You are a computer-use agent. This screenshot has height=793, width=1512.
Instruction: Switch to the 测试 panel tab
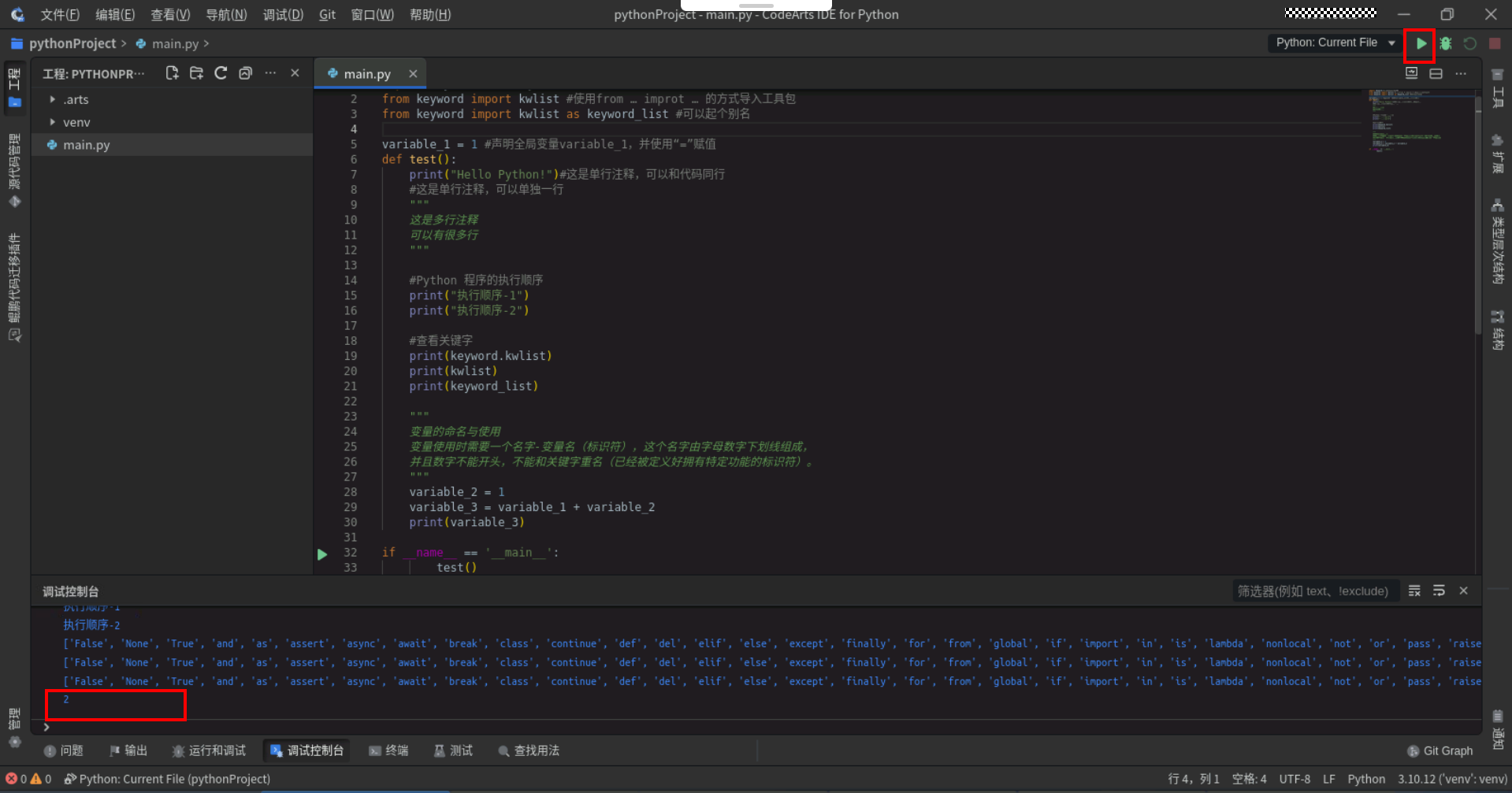453,750
